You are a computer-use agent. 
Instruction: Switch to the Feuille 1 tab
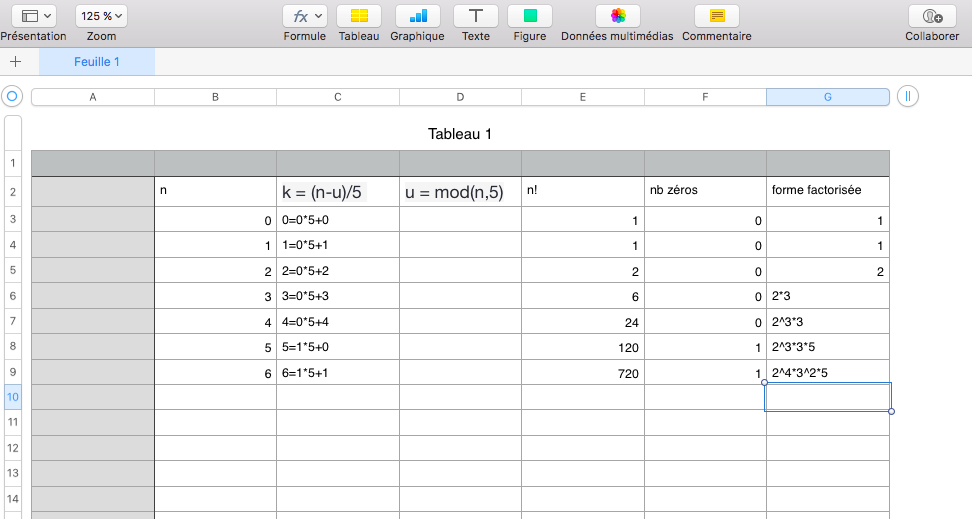(97, 61)
